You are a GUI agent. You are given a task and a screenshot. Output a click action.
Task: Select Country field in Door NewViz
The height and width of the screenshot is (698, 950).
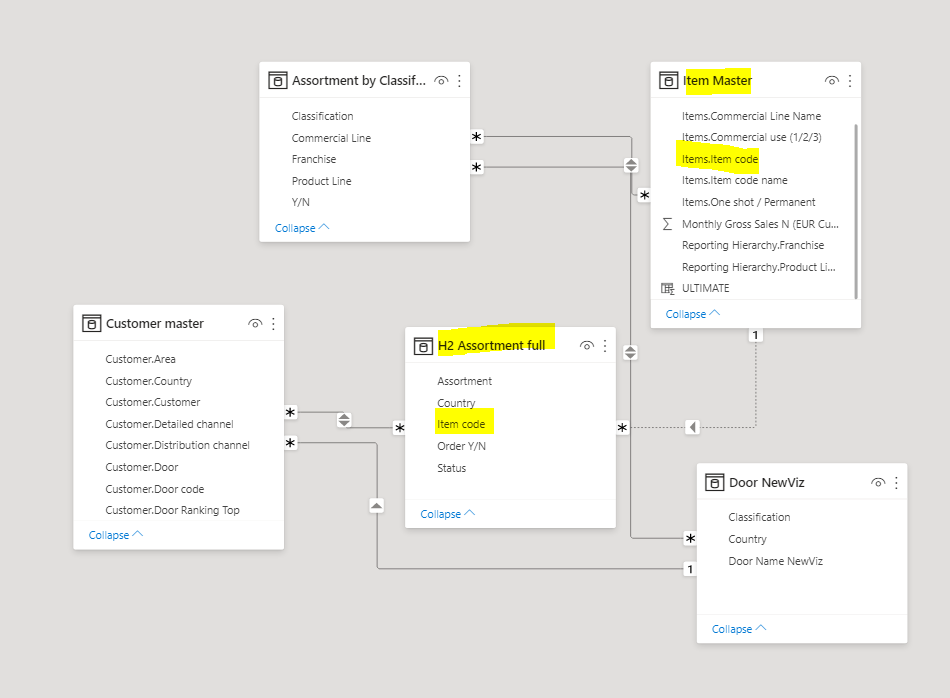(748, 539)
